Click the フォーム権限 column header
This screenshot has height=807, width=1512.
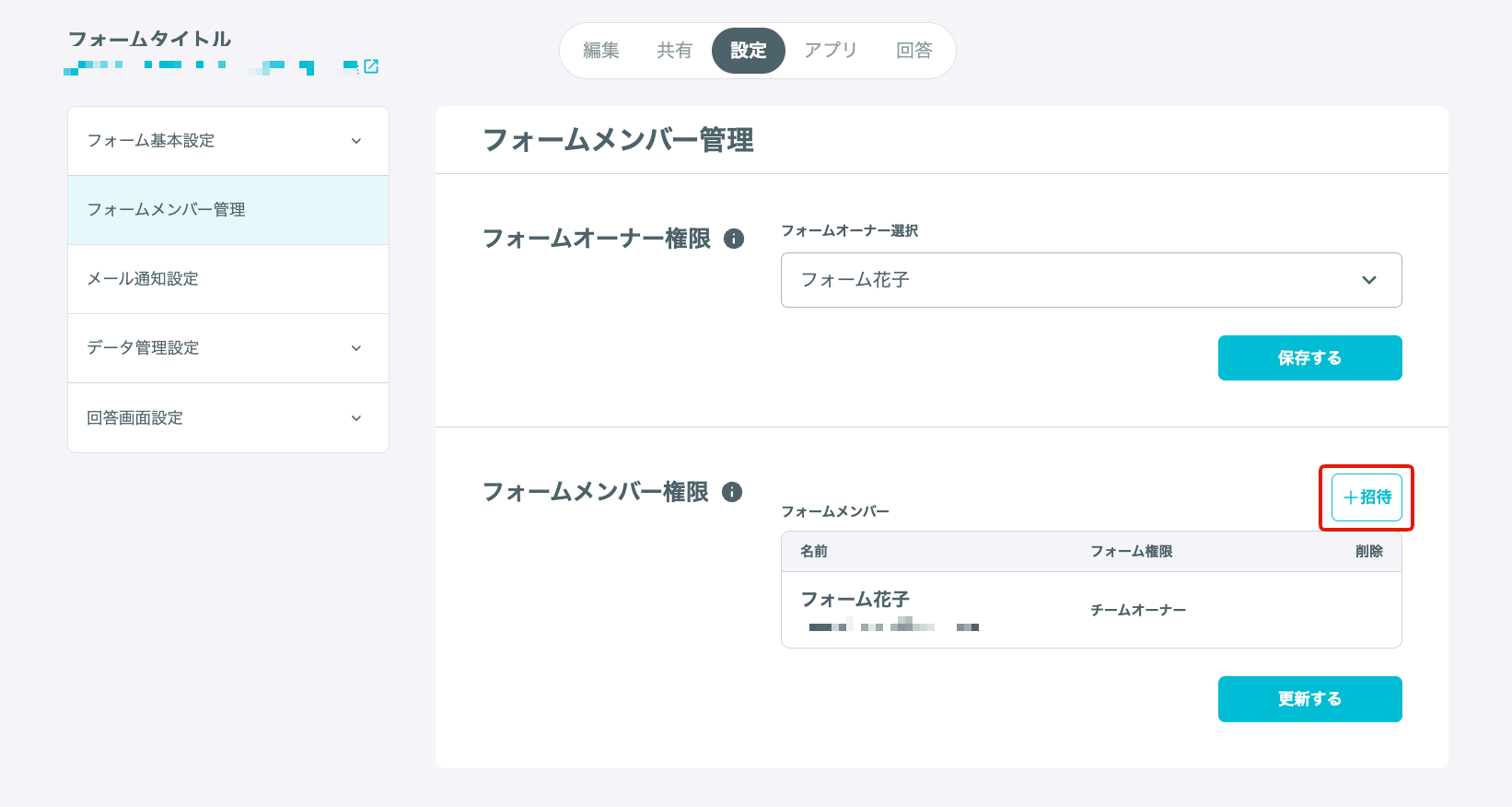[1132, 551]
